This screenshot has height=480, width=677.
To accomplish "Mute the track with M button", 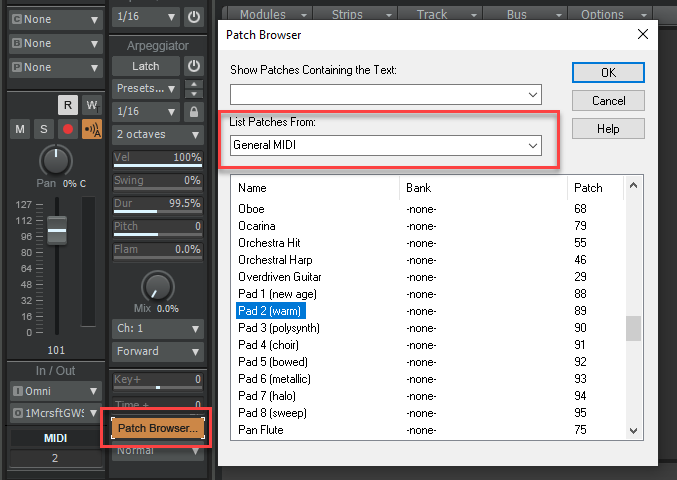I will pyautogui.click(x=20, y=129).
